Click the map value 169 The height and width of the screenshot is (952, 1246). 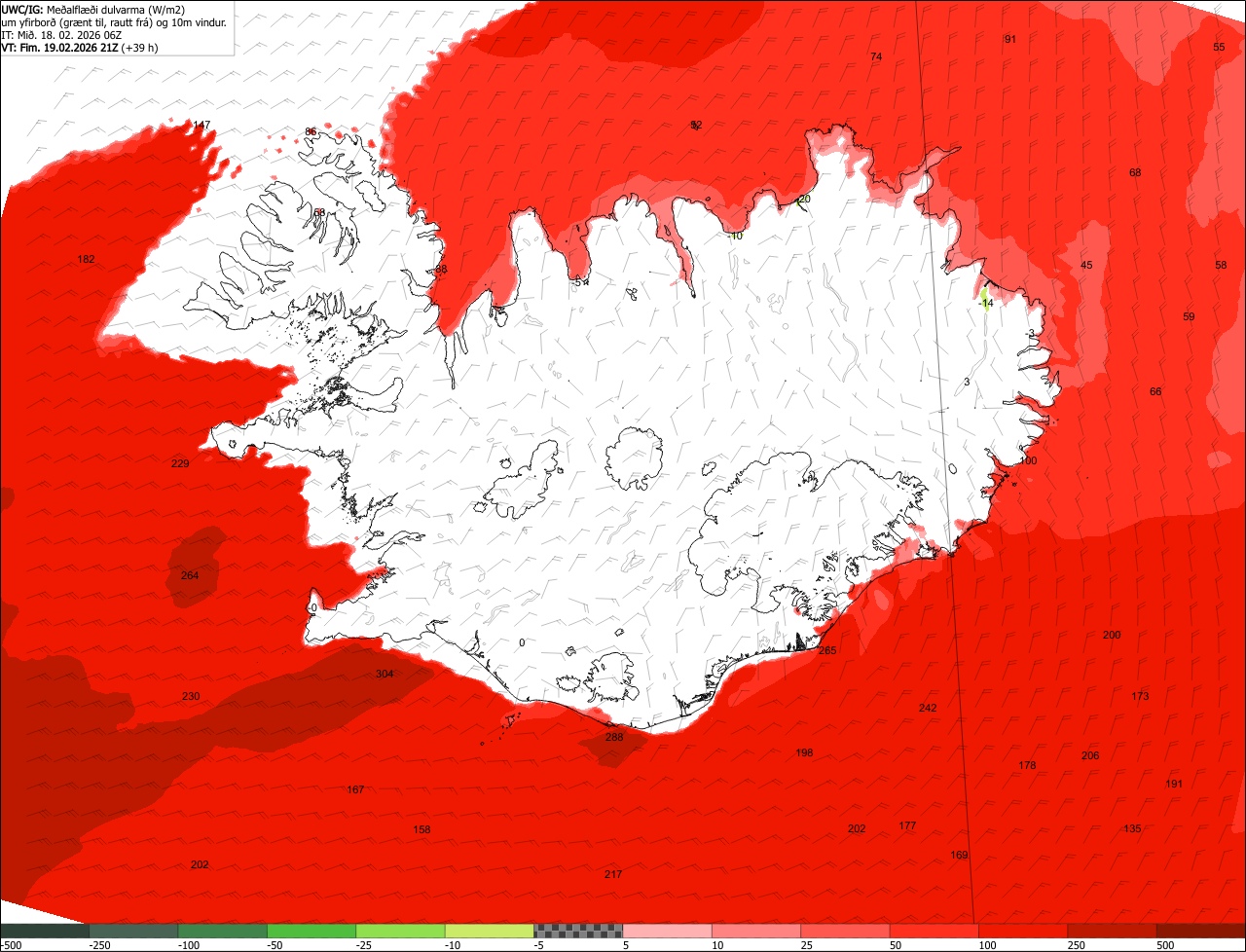click(x=959, y=855)
